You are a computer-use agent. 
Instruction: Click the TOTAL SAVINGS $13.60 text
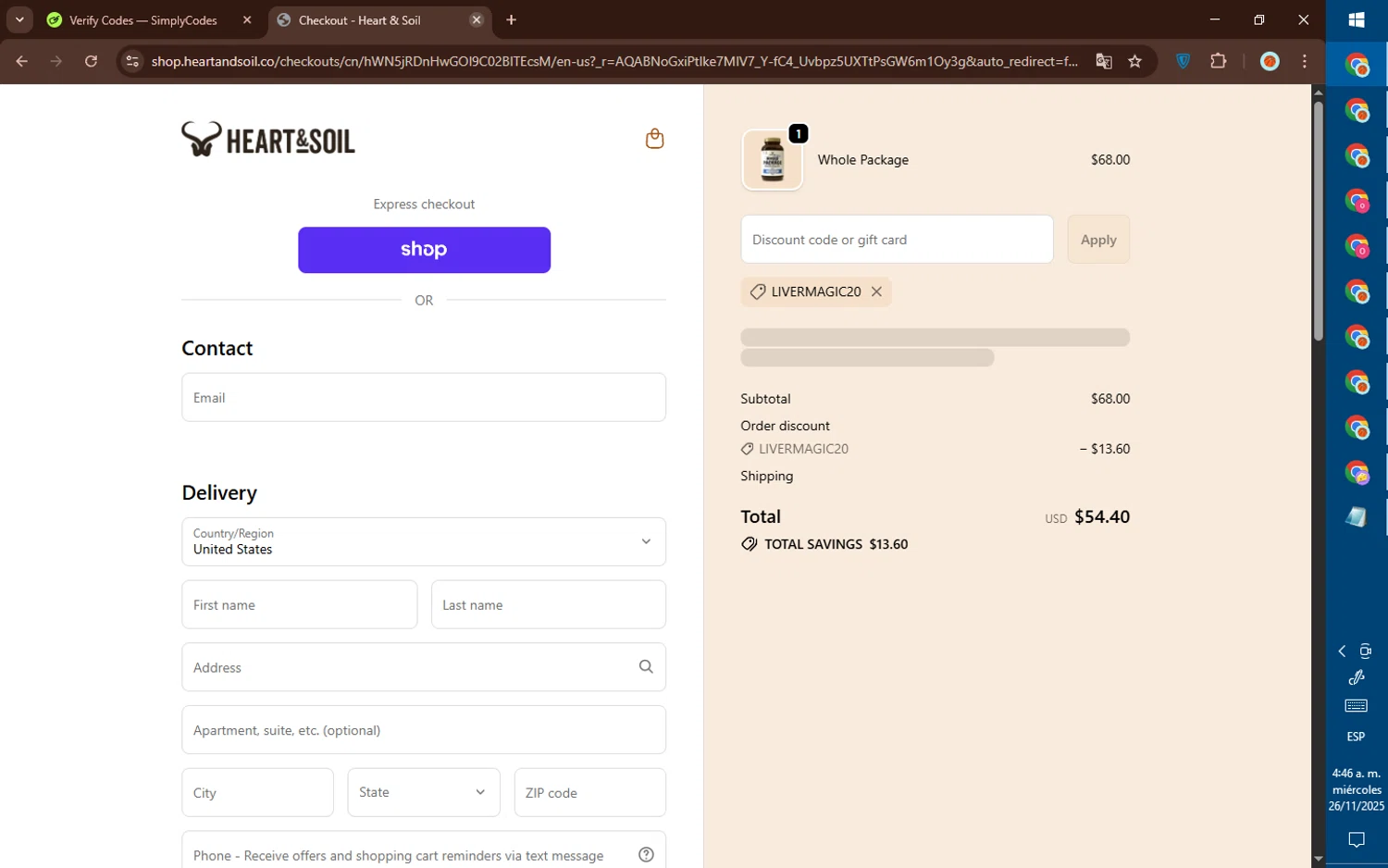tap(836, 544)
